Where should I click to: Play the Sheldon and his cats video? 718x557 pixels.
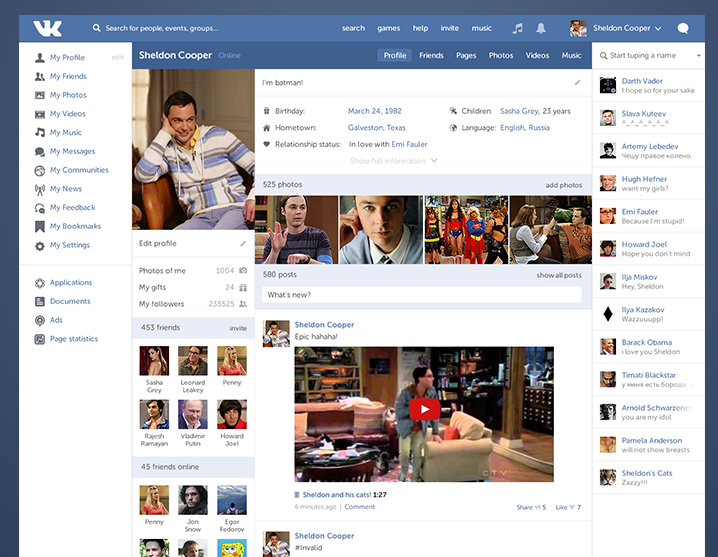coord(424,409)
